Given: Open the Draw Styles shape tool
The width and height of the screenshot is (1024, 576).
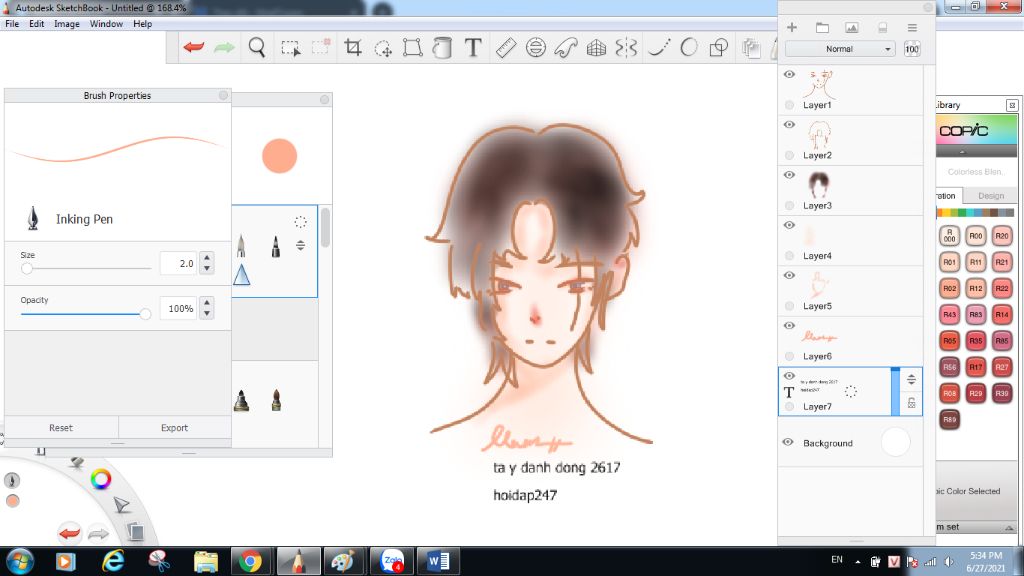Looking at the screenshot, I should point(718,48).
